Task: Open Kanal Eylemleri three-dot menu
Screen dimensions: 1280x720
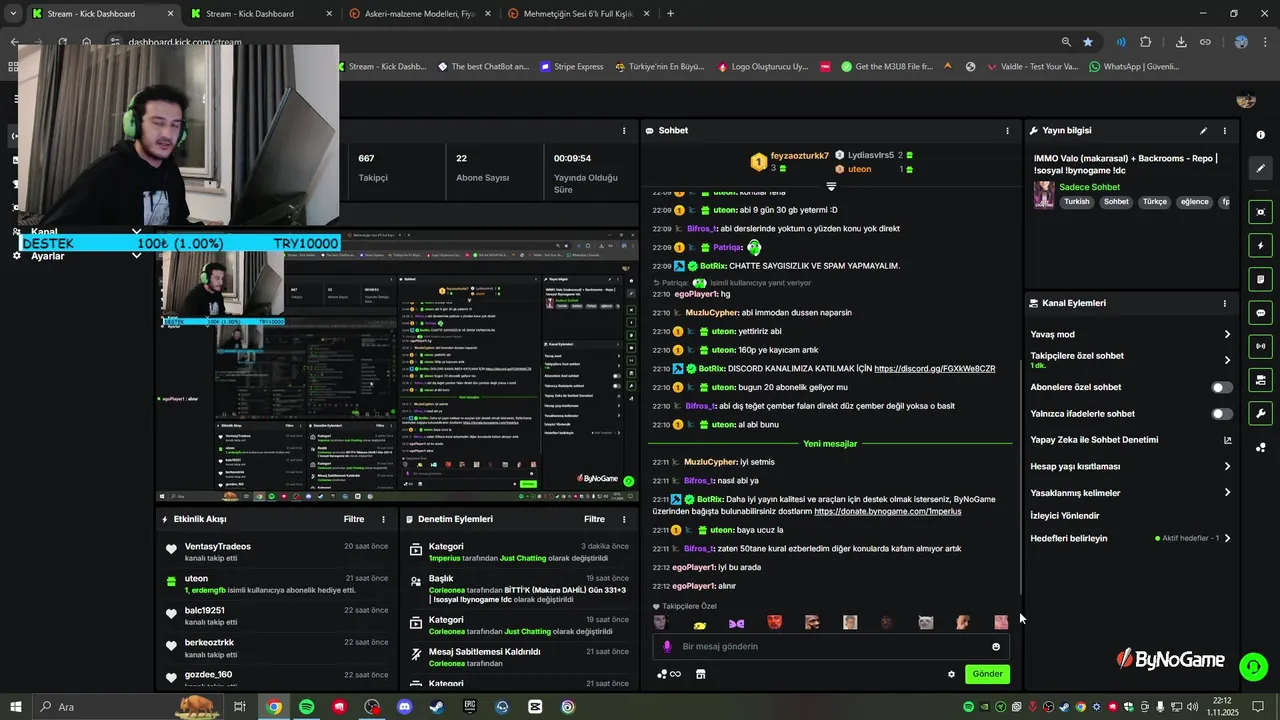Action: (1224, 303)
